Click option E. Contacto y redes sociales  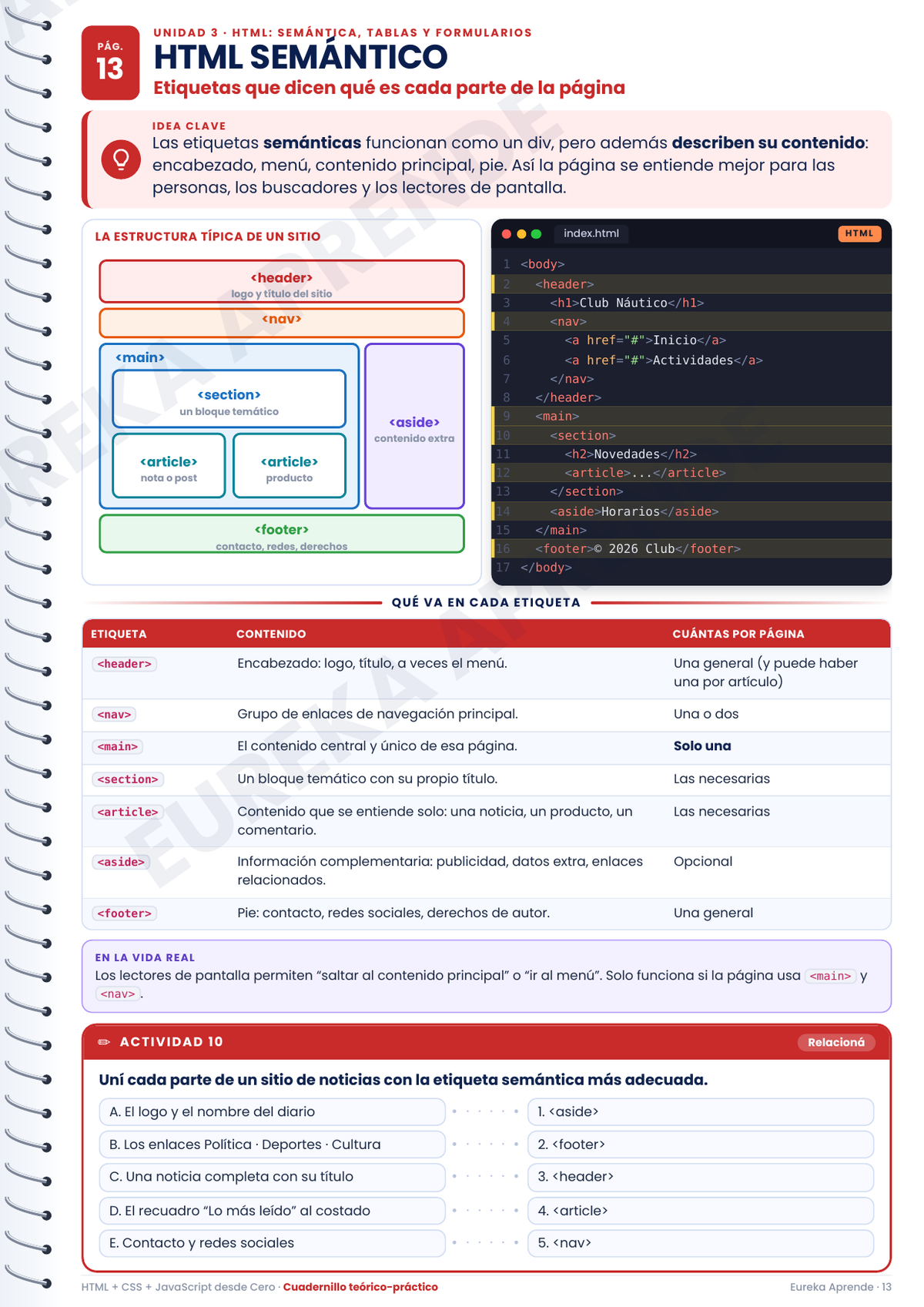[273, 1243]
